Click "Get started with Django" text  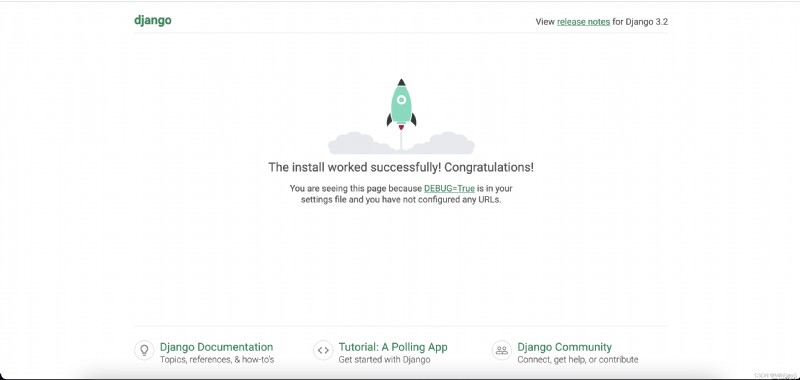[384, 360]
